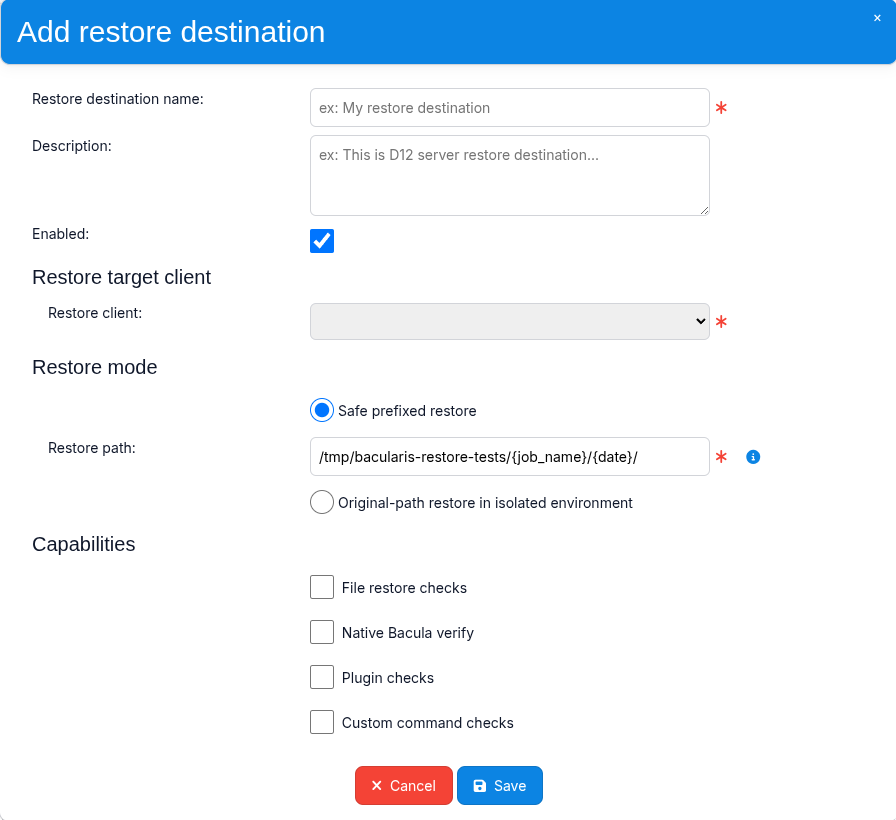The image size is (896, 820).
Task: Enable Plugin checks capability
Action: pyautogui.click(x=322, y=677)
